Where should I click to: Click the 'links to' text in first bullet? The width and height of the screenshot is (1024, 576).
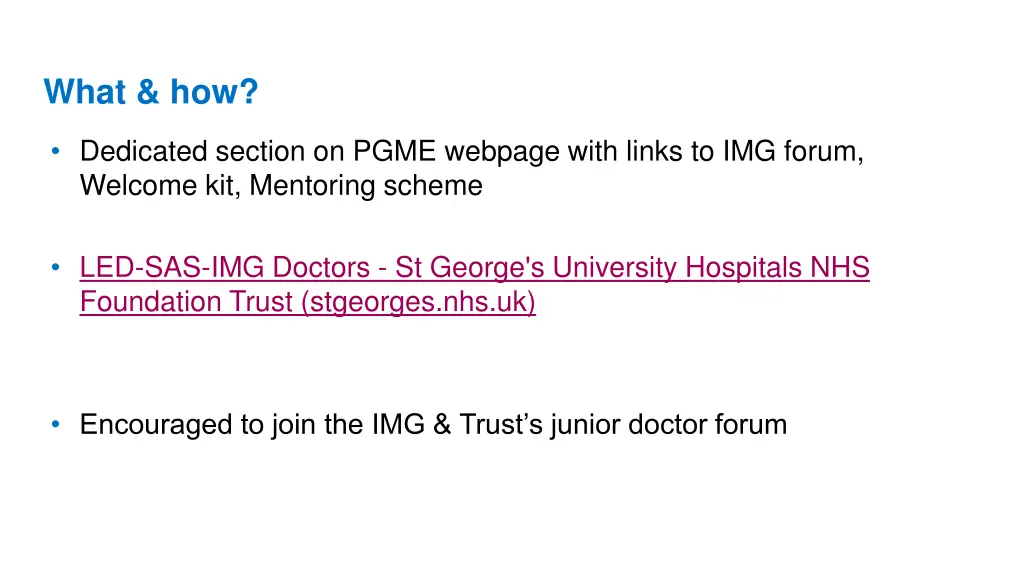[670, 152]
